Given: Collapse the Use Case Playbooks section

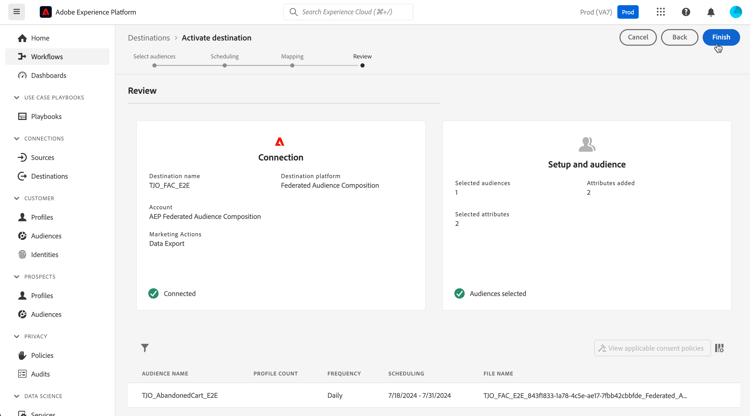Looking at the screenshot, I should click(x=17, y=98).
